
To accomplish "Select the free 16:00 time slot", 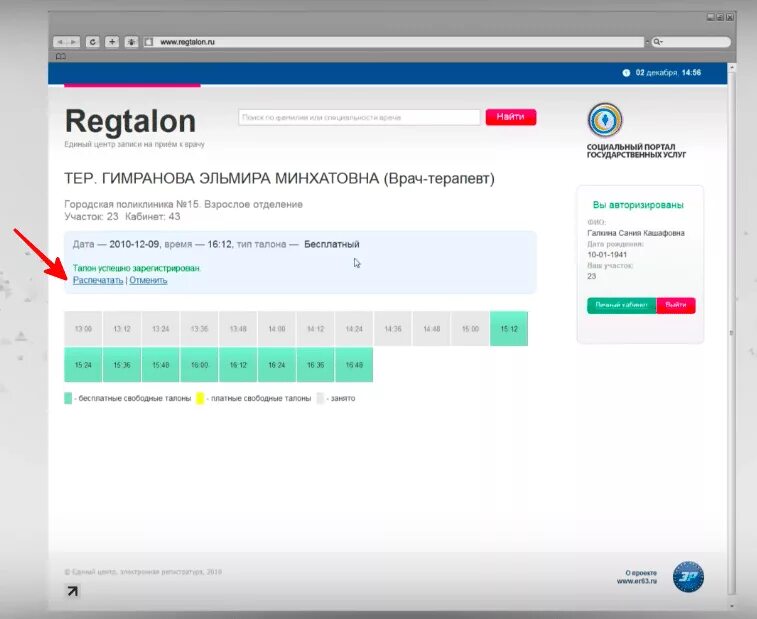I will tap(199, 365).
